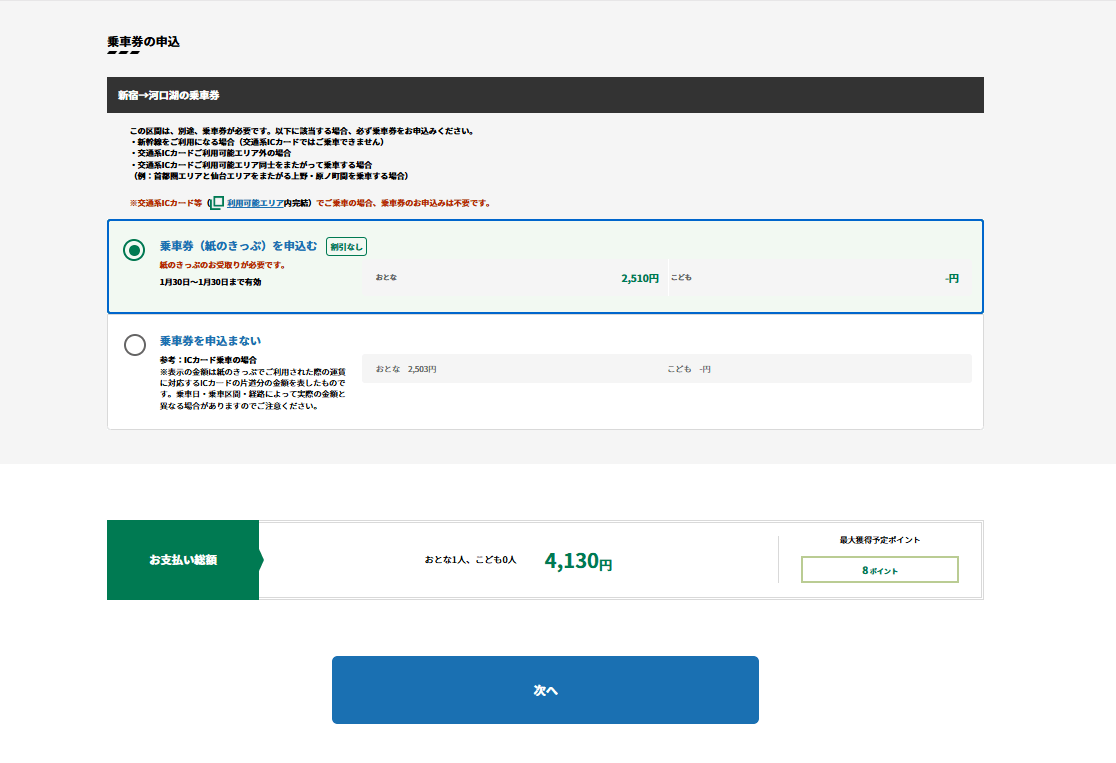Select the 乗車券（紙のきっぷ）を申込む radio button
Screen dimensions: 1116x763
134,250
